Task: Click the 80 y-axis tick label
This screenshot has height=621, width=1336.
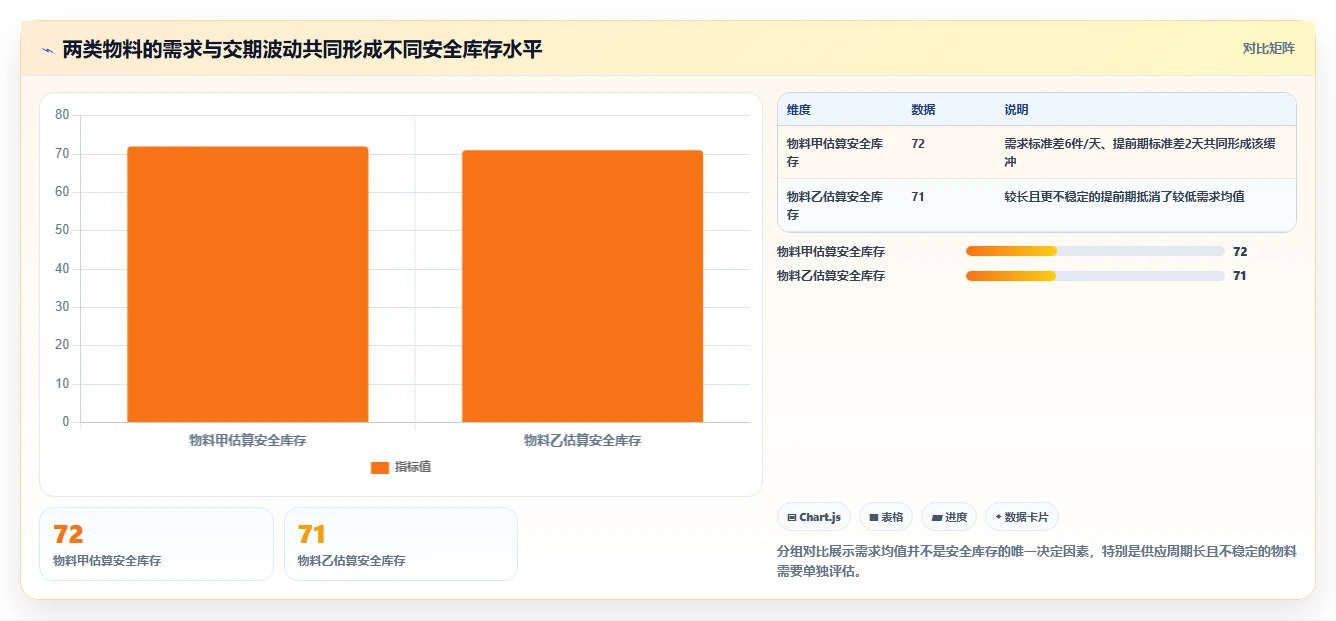Action: point(62,115)
